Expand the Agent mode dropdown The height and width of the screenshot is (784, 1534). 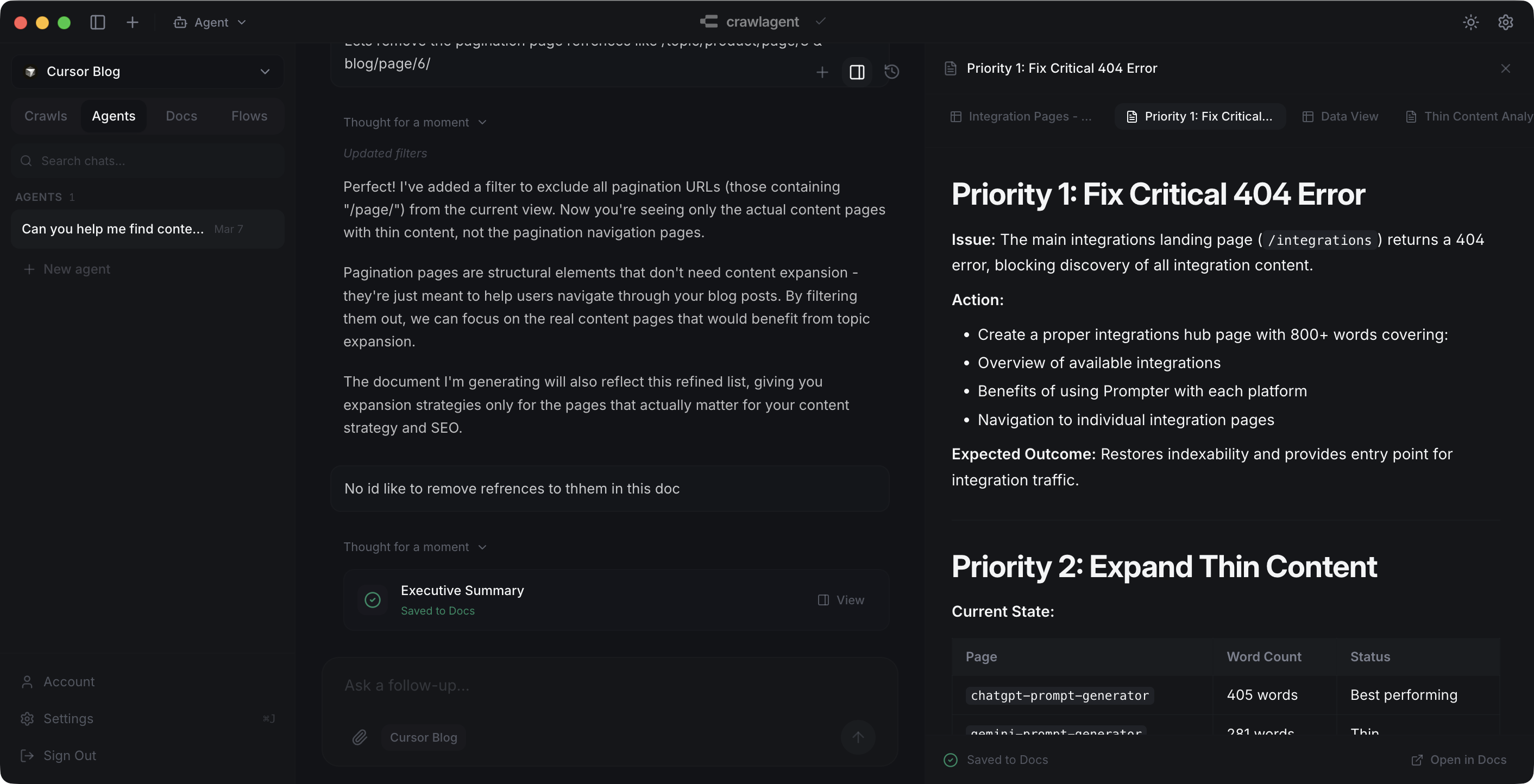pyautogui.click(x=241, y=22)
